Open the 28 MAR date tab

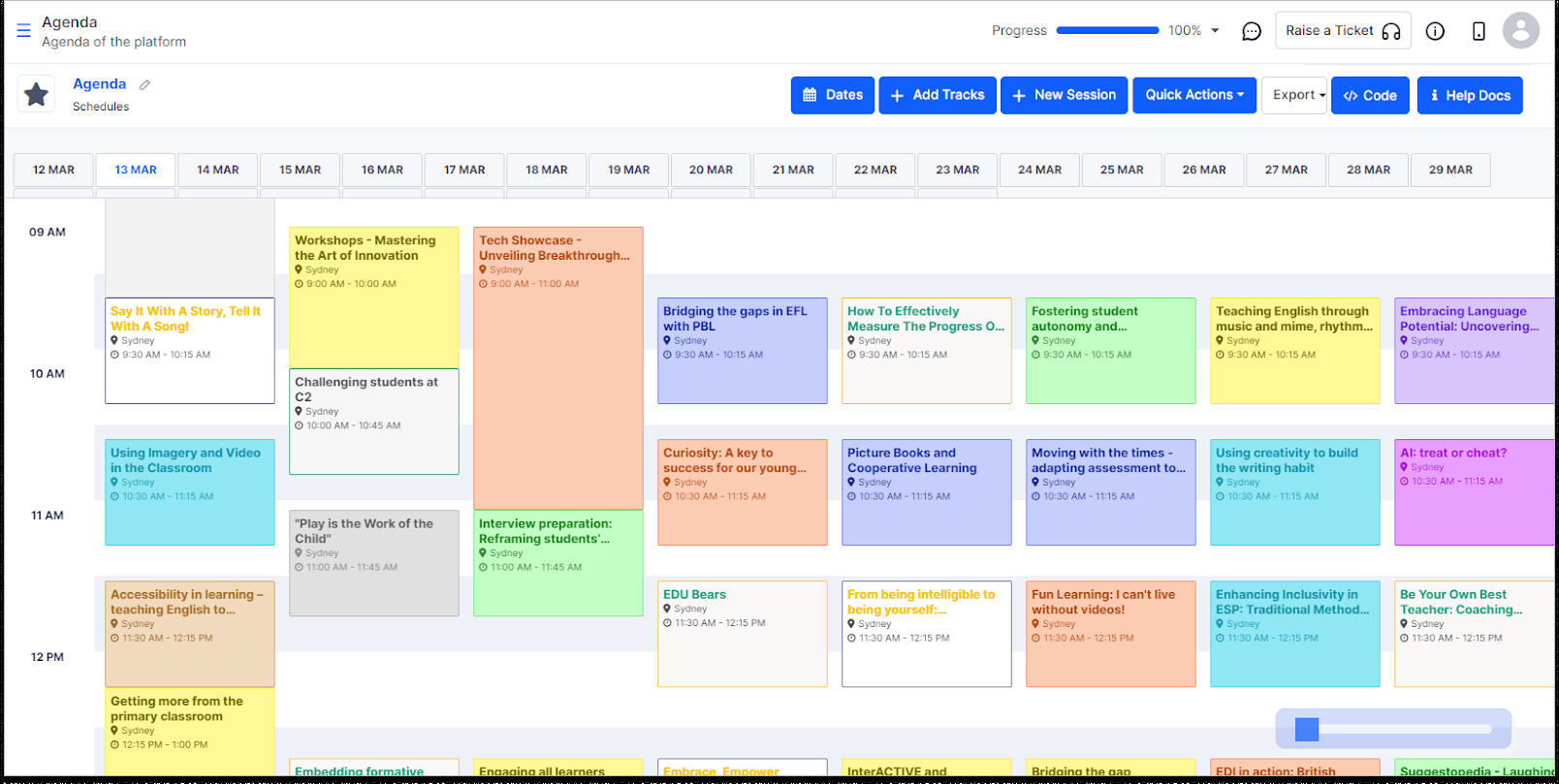[x=1368, y=170]
